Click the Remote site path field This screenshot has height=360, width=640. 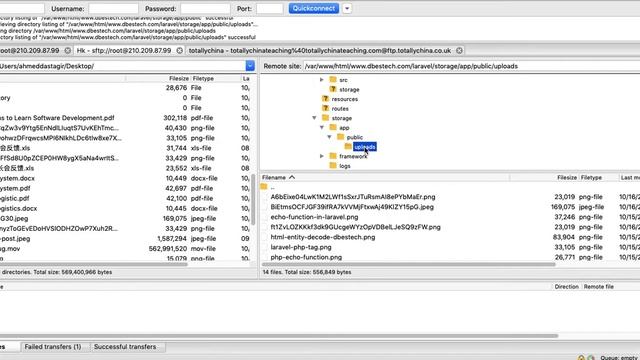pyautogui.click(x=471, y=66)
